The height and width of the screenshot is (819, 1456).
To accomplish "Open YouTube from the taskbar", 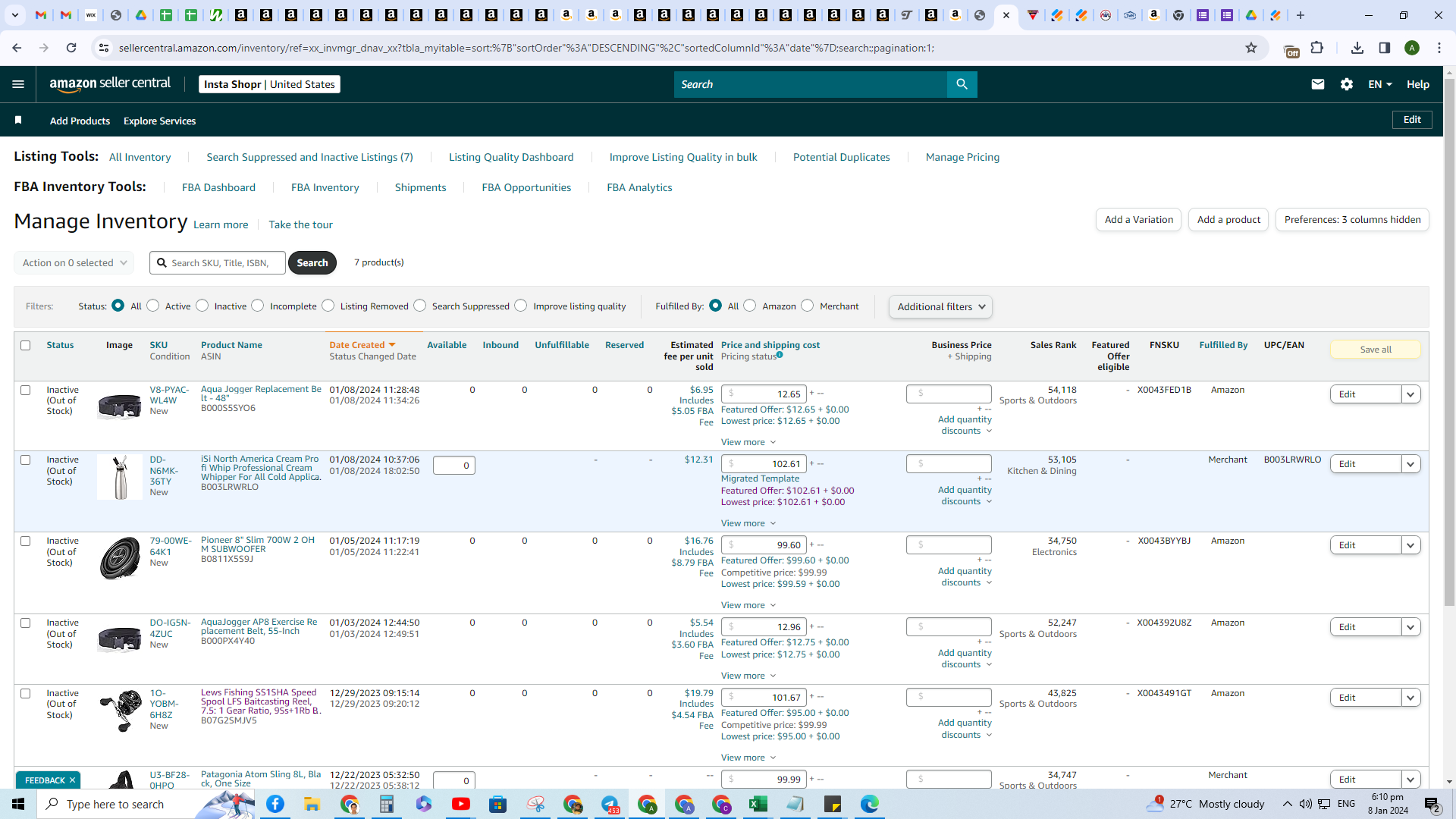I will click(461, 804).
